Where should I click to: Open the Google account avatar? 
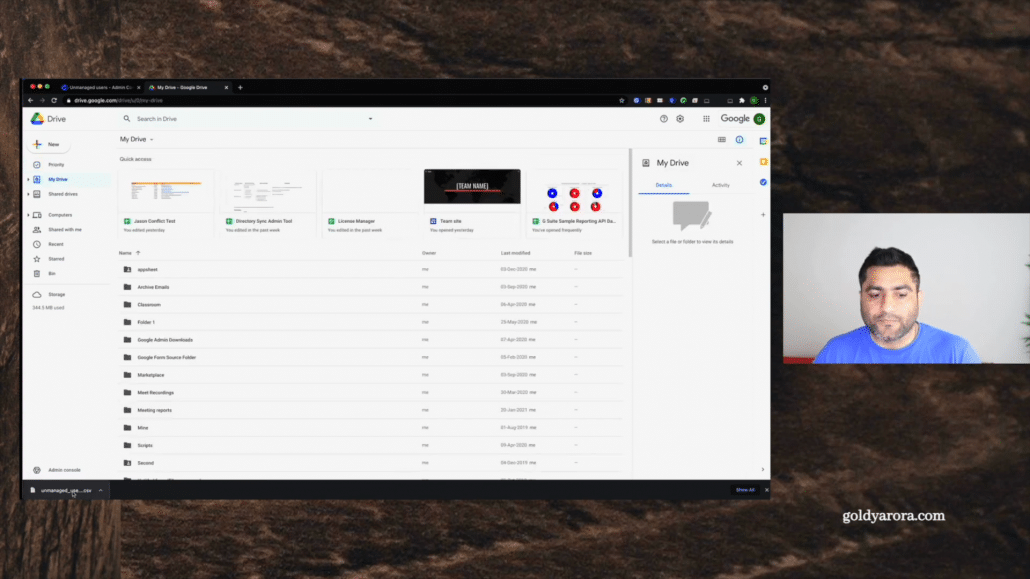coord(759,119)
